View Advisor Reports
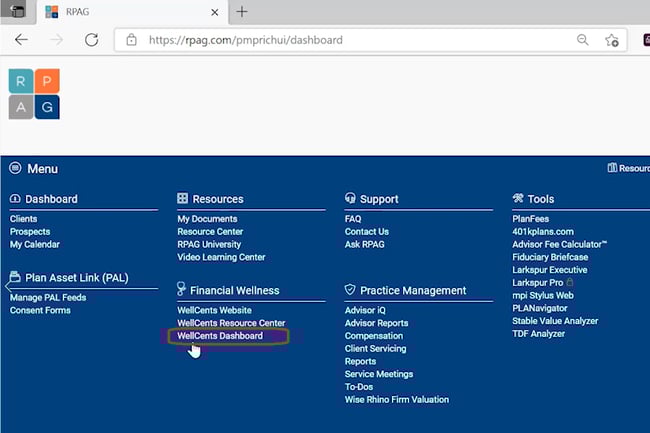This screenshot has width=650, height=433. pos(376,323)
